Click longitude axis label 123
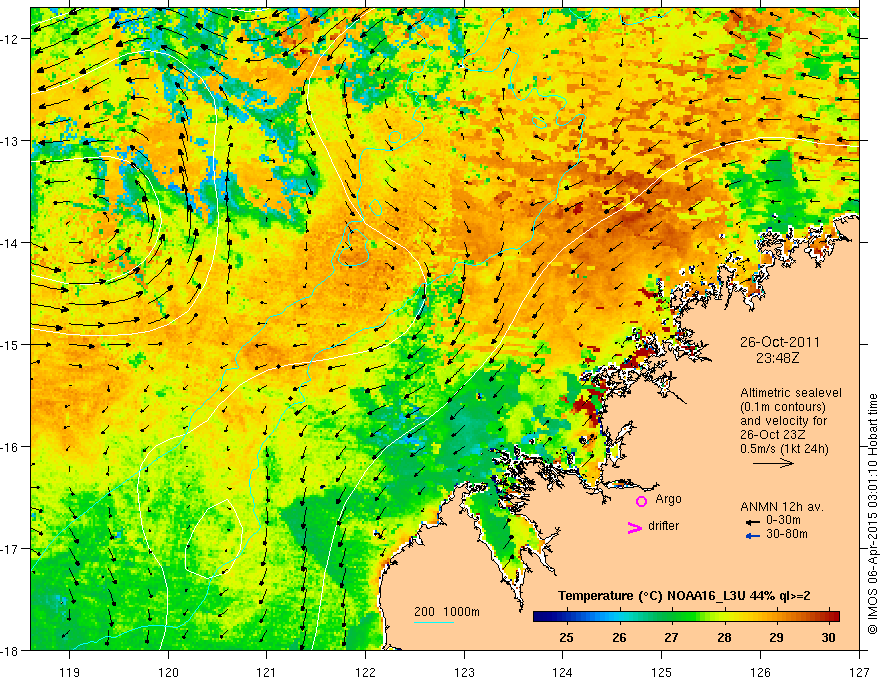Image resolution: width=880 pixels, height=680 pixels. point(464,672)
